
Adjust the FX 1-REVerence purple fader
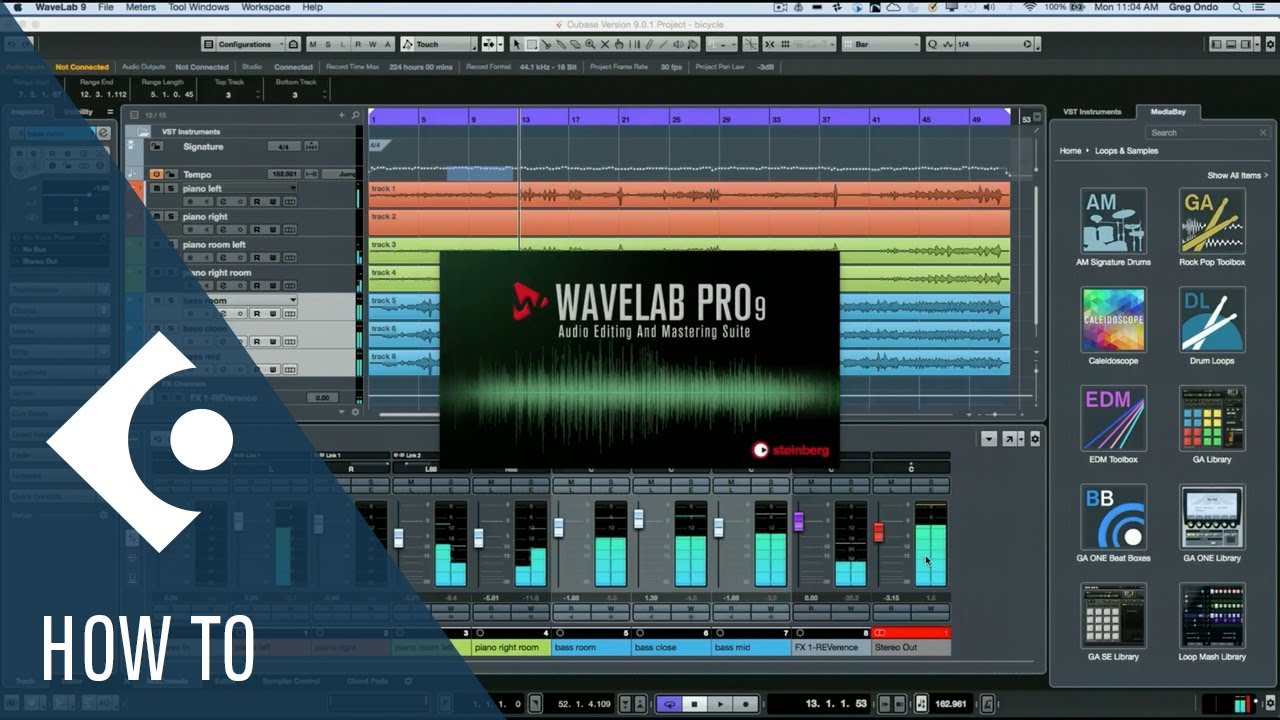click(x=798, y=521)
